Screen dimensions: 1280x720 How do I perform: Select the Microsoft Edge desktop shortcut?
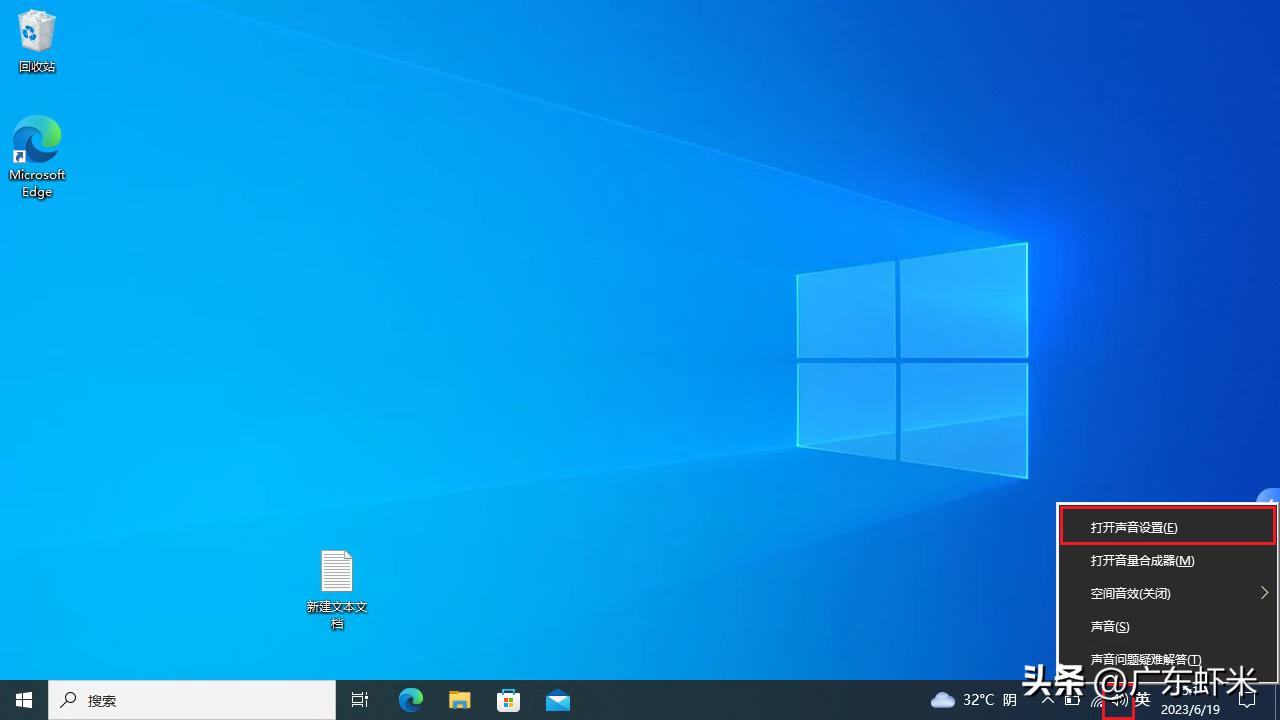[x=37, y=156]
